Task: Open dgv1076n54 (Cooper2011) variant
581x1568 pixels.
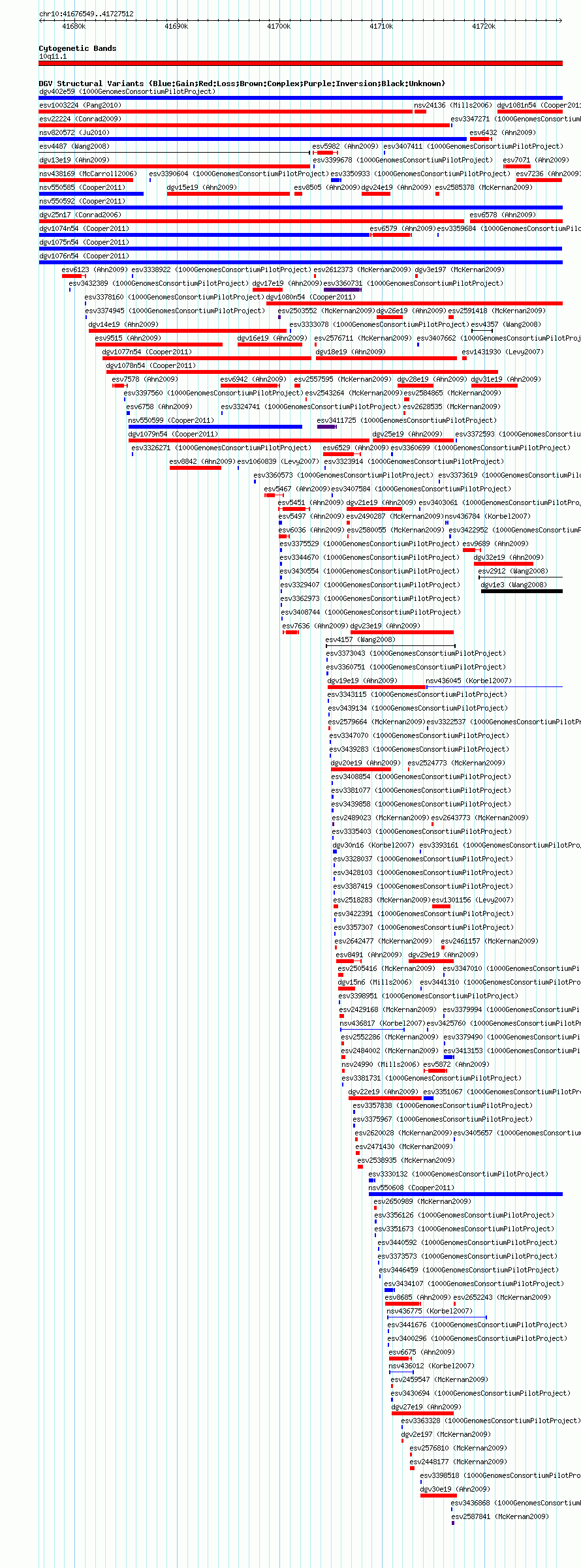Action: pyautogui.click(x=84, y=256)
